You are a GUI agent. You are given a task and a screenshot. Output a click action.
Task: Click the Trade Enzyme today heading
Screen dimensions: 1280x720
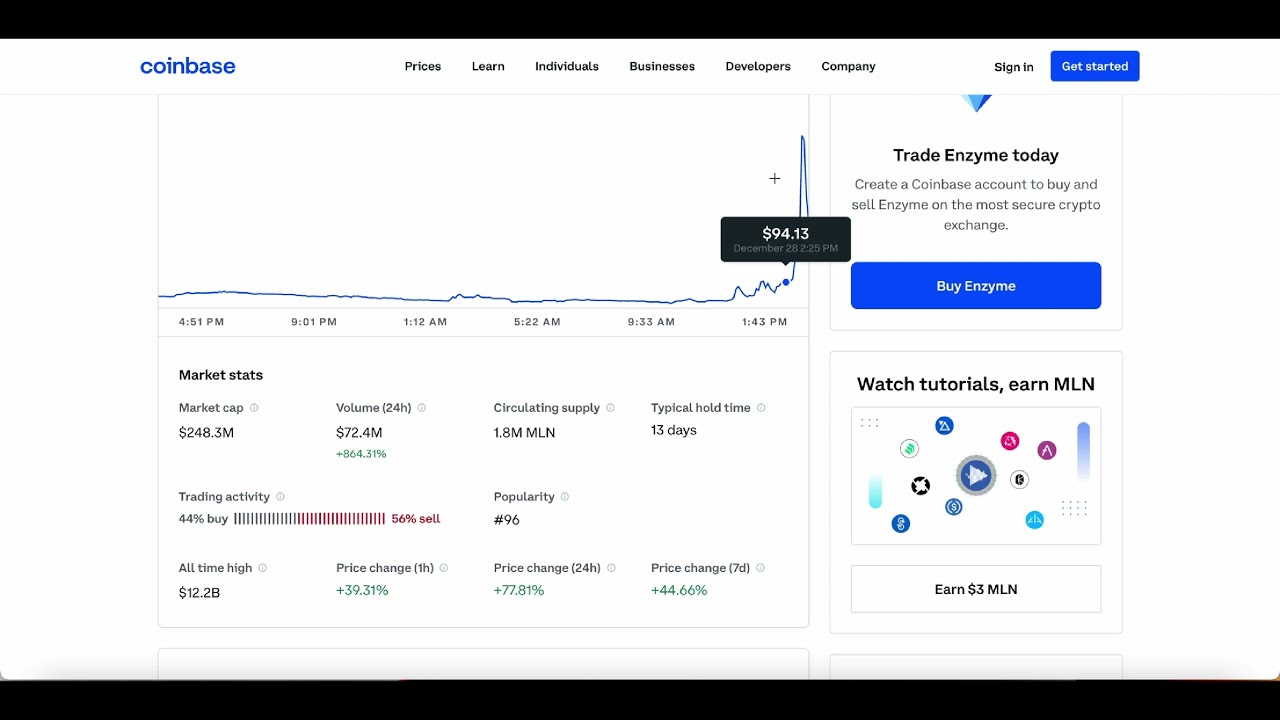click(976, 155)
